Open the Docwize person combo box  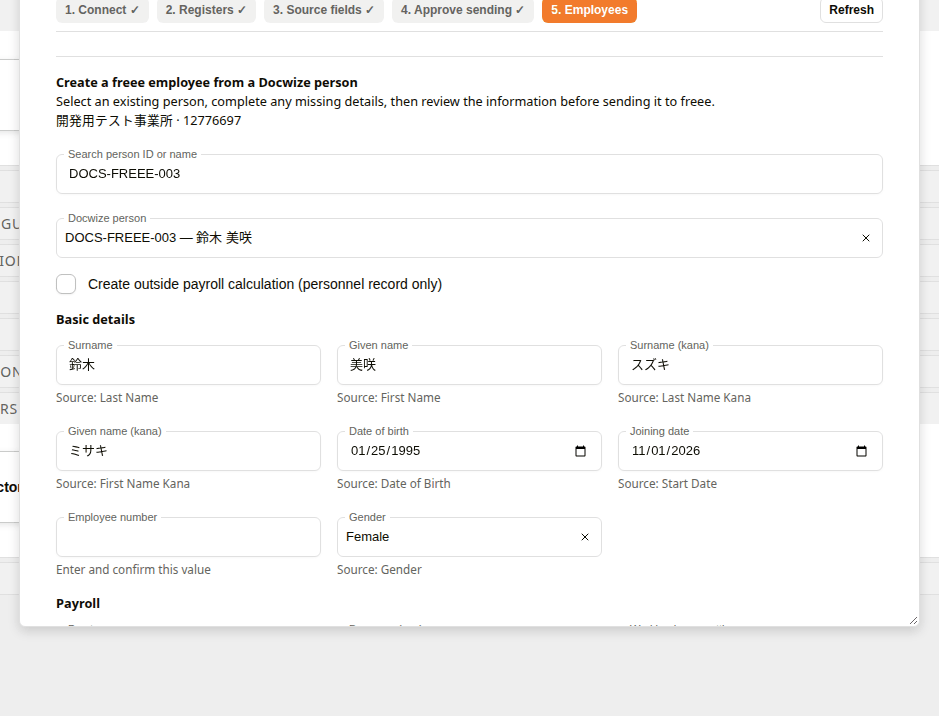point(469,238)
